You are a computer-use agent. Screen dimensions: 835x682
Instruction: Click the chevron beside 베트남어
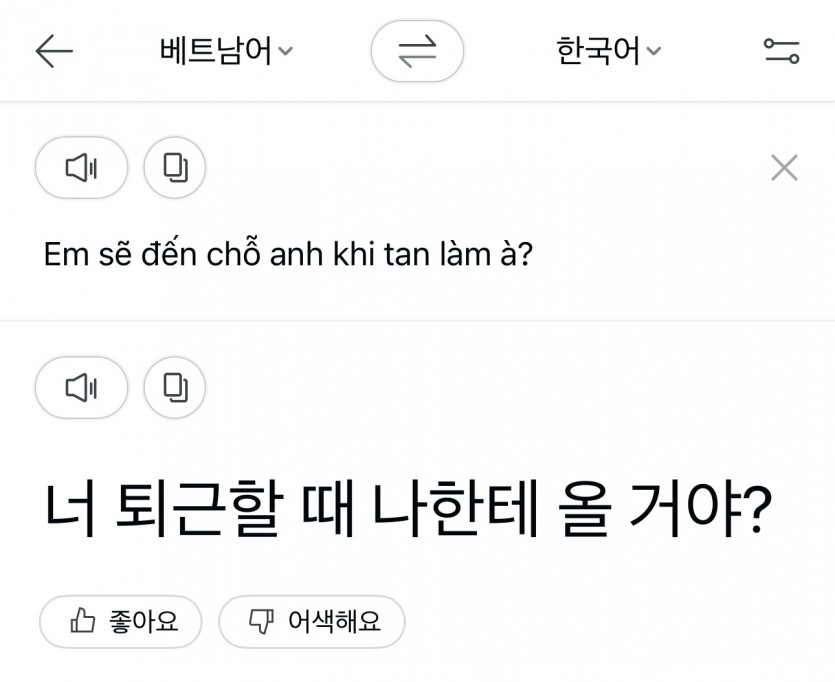[x=285, y=52]
